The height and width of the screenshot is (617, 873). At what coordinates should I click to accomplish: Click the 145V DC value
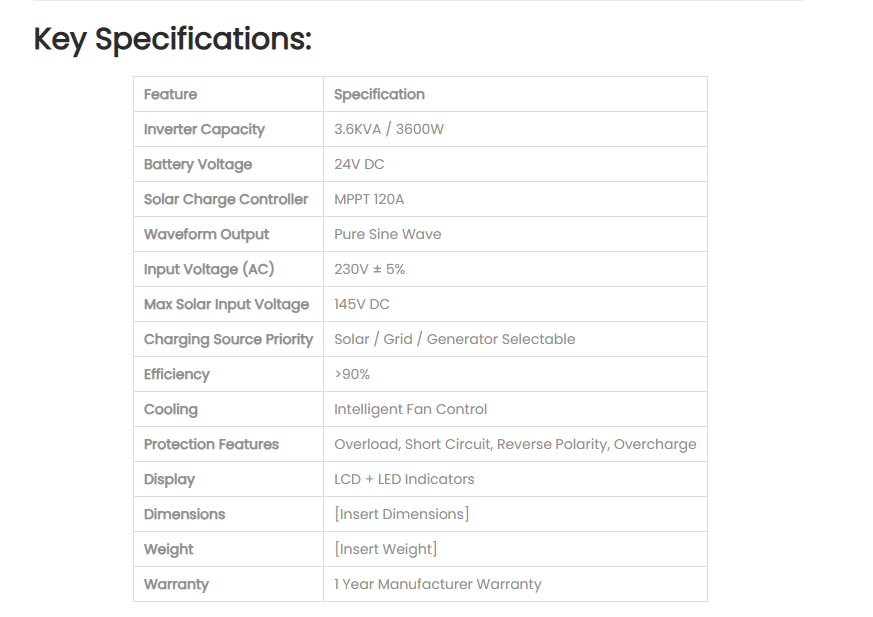(362, 304)
